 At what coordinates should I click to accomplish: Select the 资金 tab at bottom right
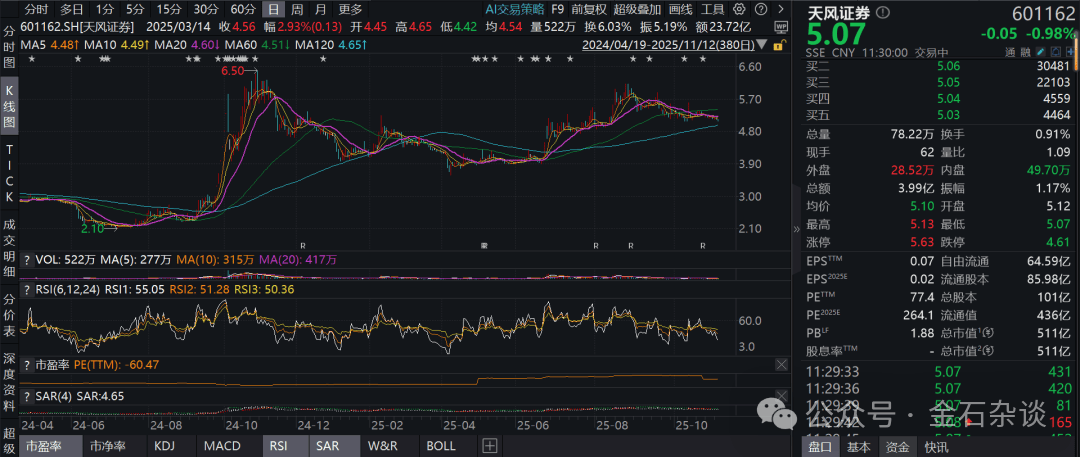(x=899, y=447)
